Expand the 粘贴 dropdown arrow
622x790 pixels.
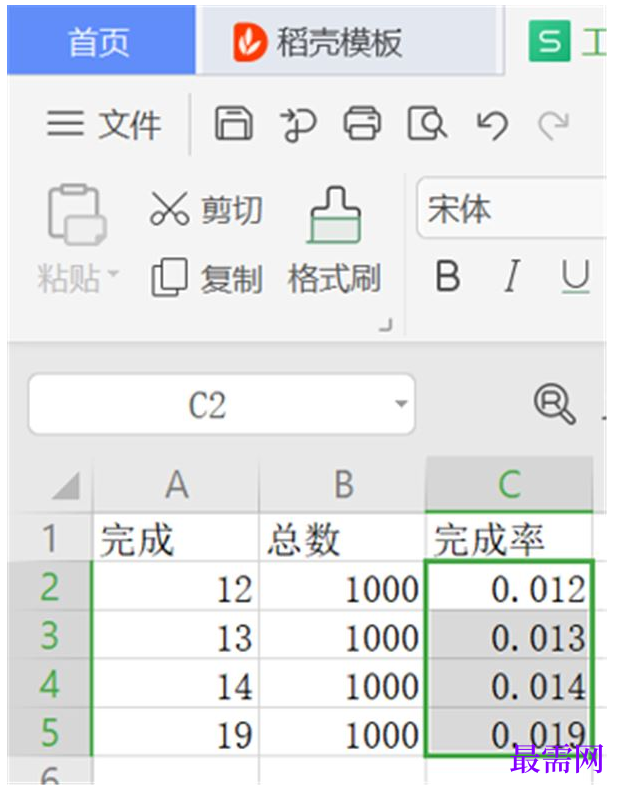click(114, 274)
